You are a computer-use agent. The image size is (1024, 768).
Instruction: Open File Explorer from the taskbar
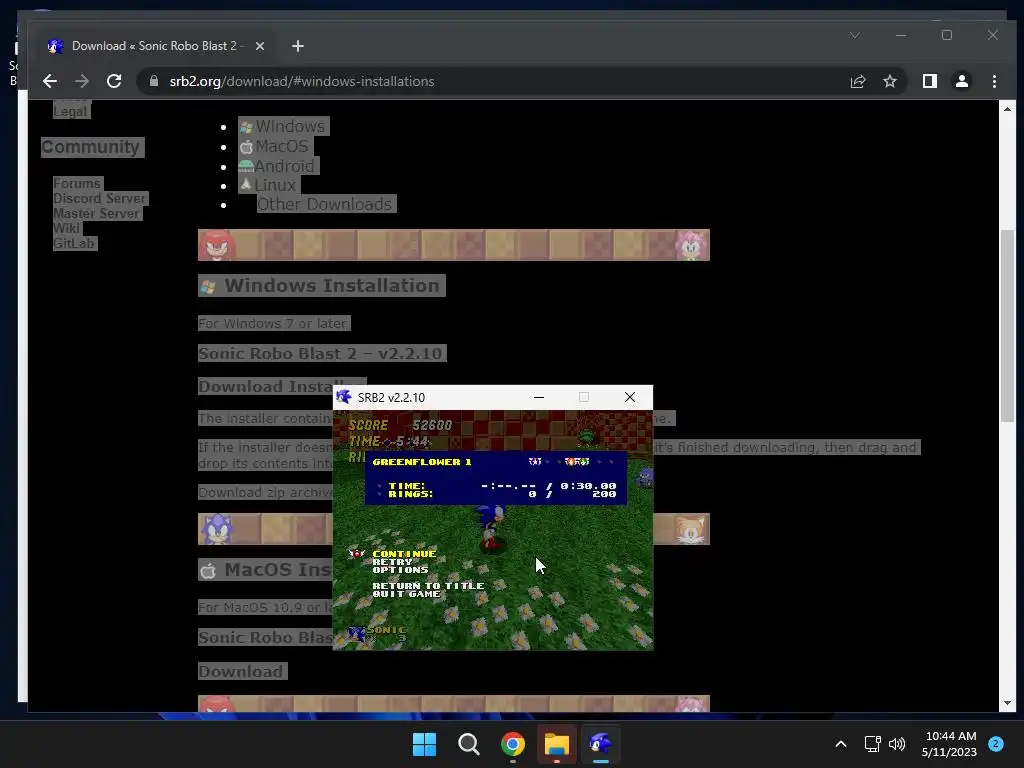[x=556, y=744]
